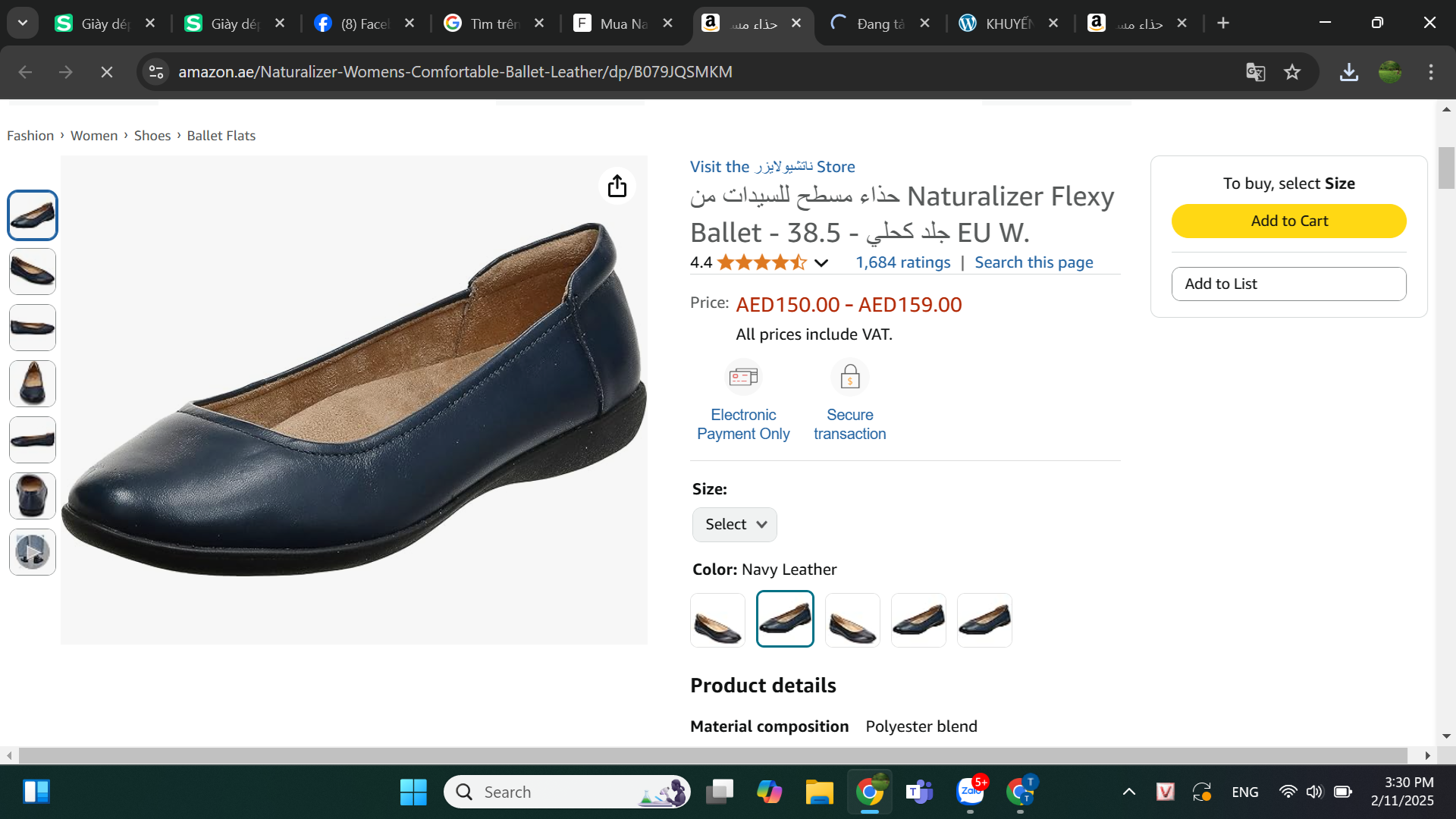Click the Google Translate icon in address bar
The image size is (1456, 819).
pos(1256,72)
